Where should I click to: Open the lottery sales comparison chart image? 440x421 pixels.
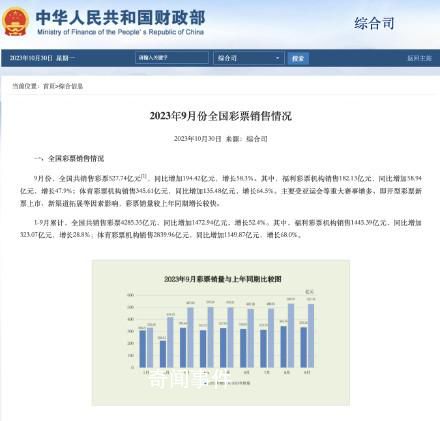coord(221,333)
